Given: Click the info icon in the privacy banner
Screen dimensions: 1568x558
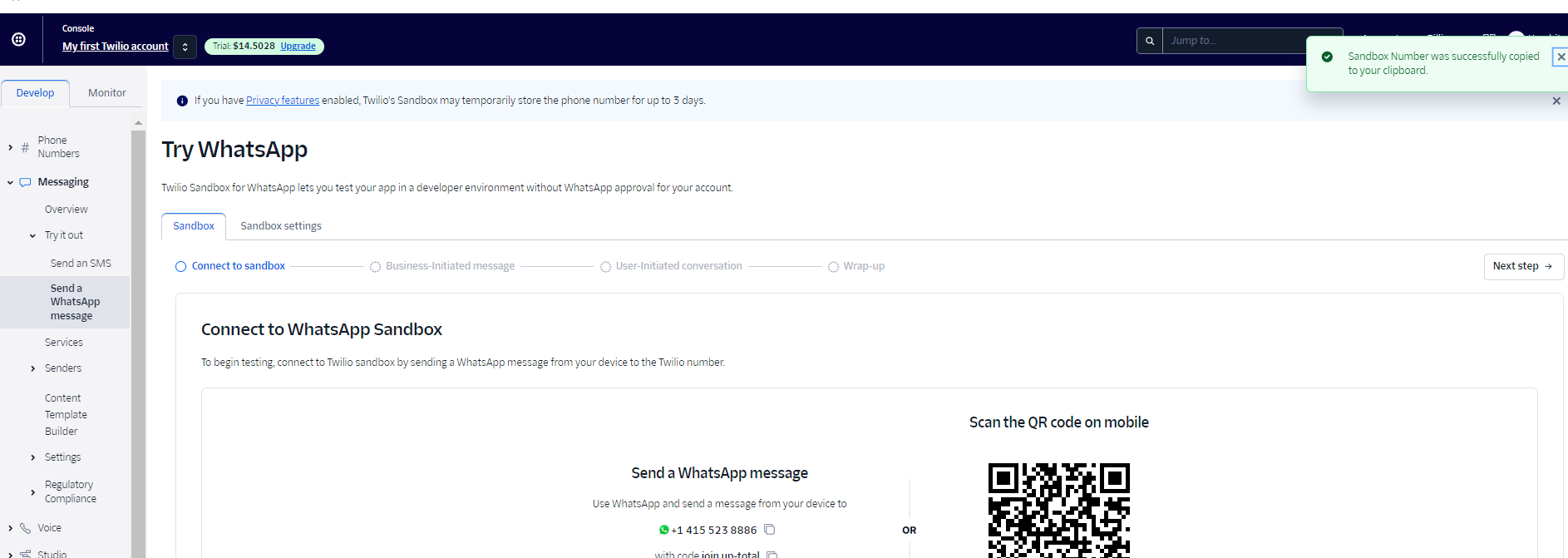Looking at the screenshot, I should (182, 101).
